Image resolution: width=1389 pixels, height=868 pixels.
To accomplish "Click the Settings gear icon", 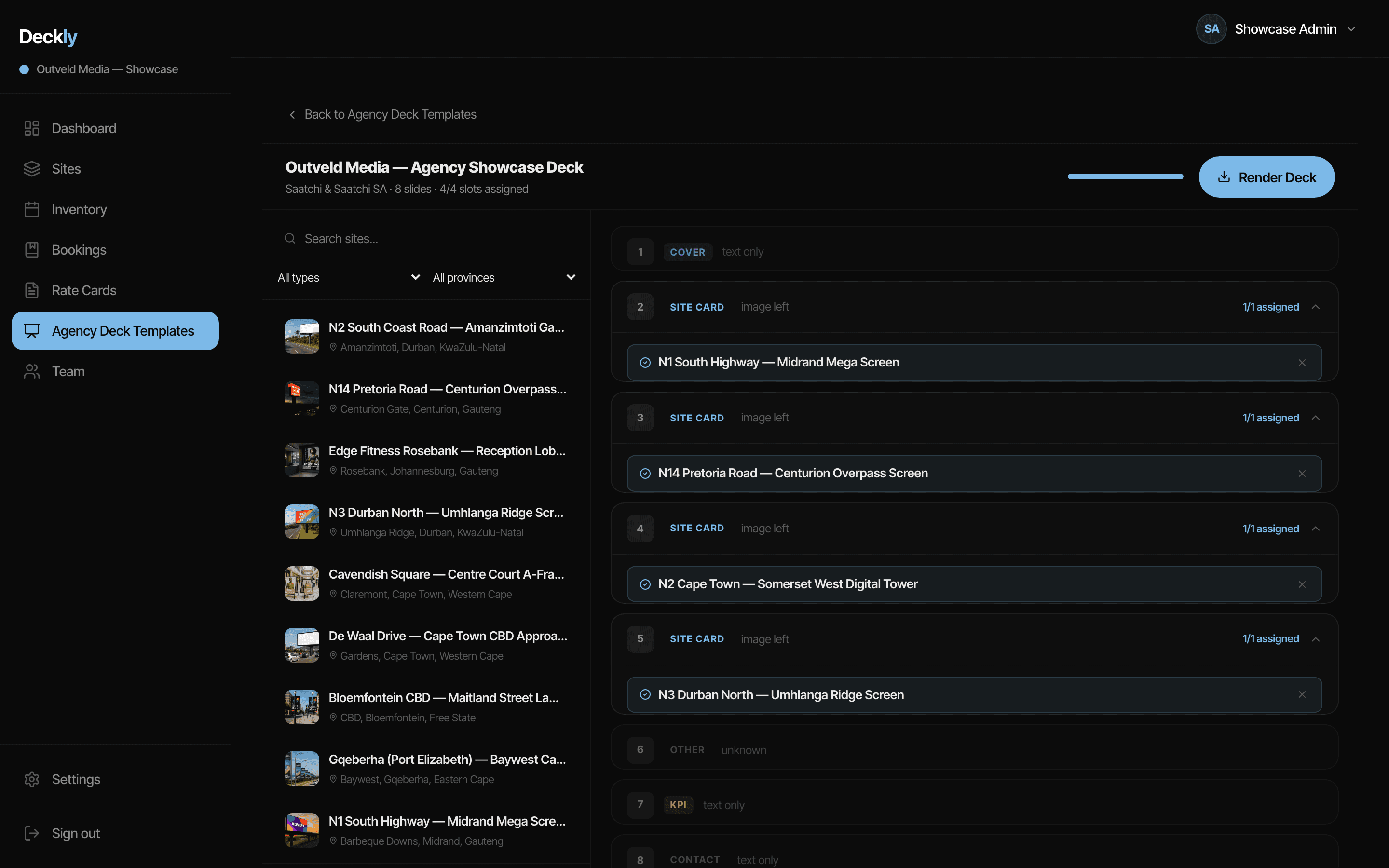I will point(31,779).
